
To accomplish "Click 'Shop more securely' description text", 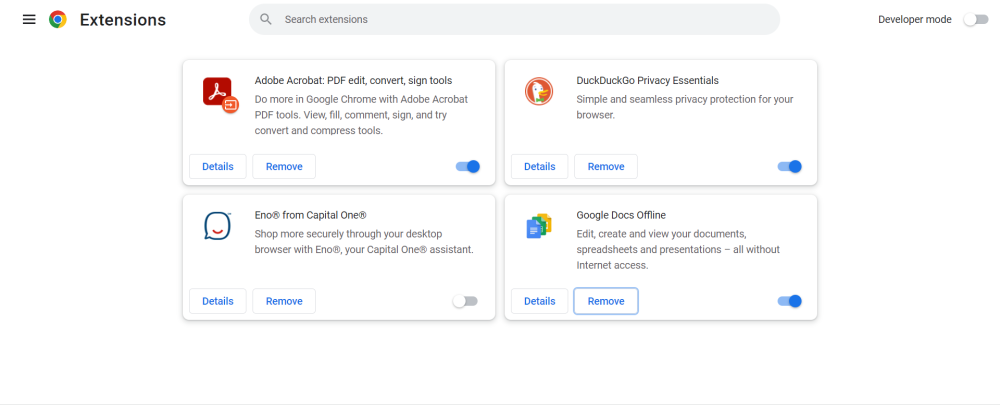I will (x=364, y=242).
